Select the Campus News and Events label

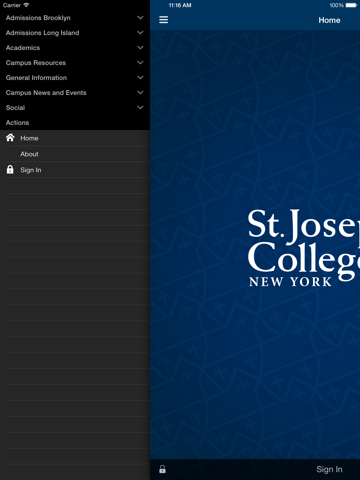[x=46, y=93]
